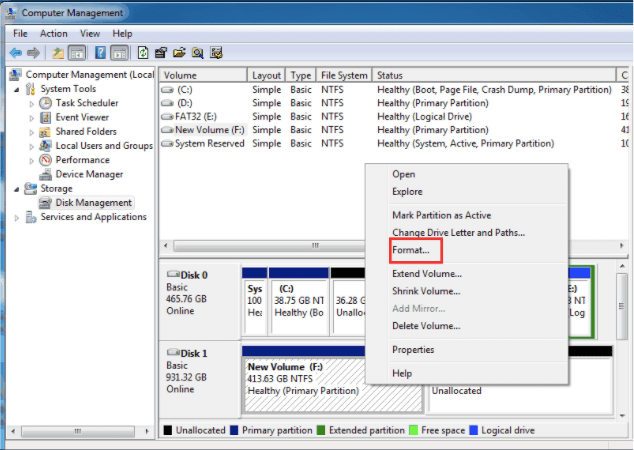Select System Tools in the tree
The height and width of the screenshot is (450, 634).
pyautogui.click(x=68, y=89)
